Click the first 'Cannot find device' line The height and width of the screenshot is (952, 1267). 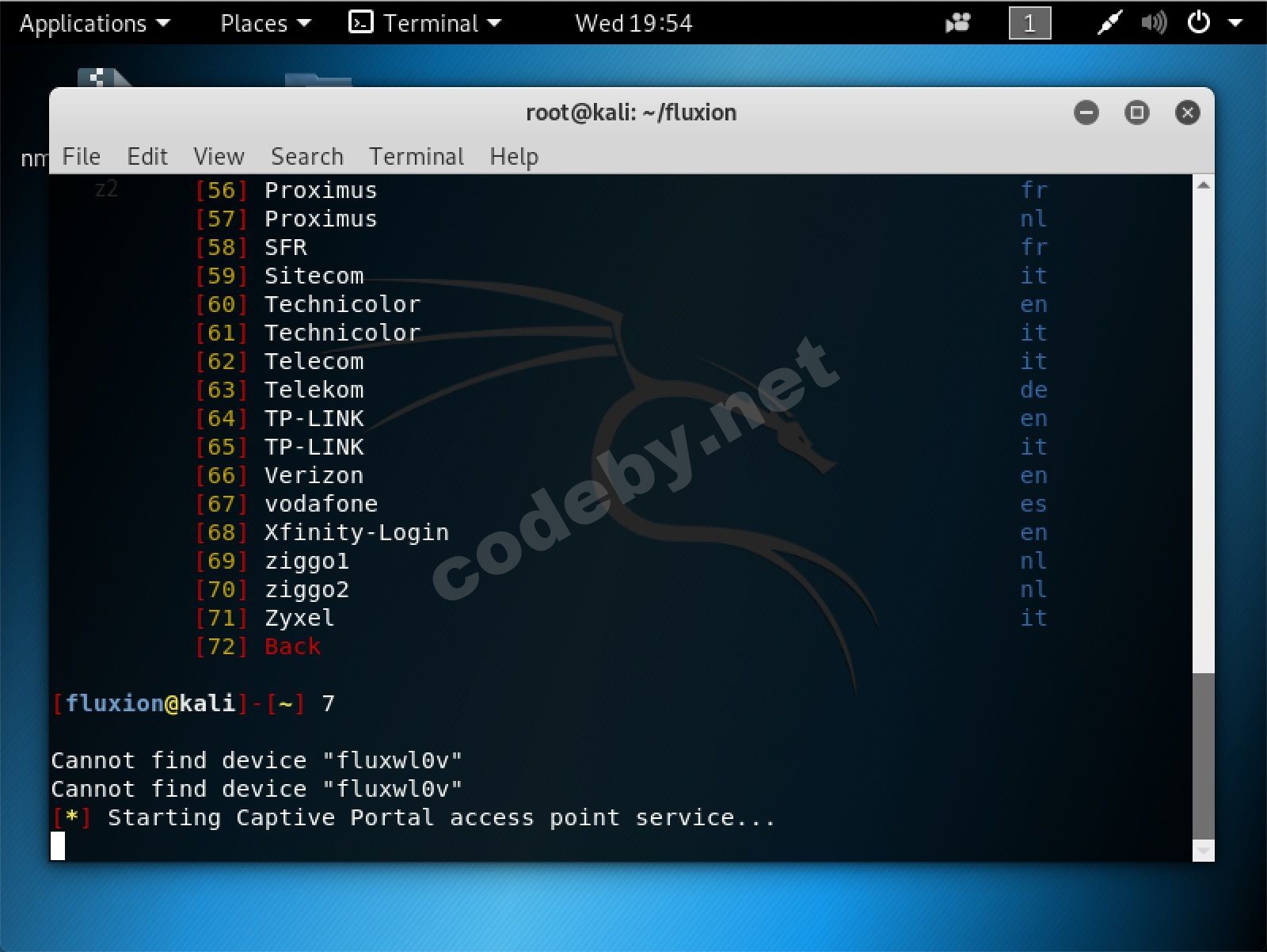point(257,760)
